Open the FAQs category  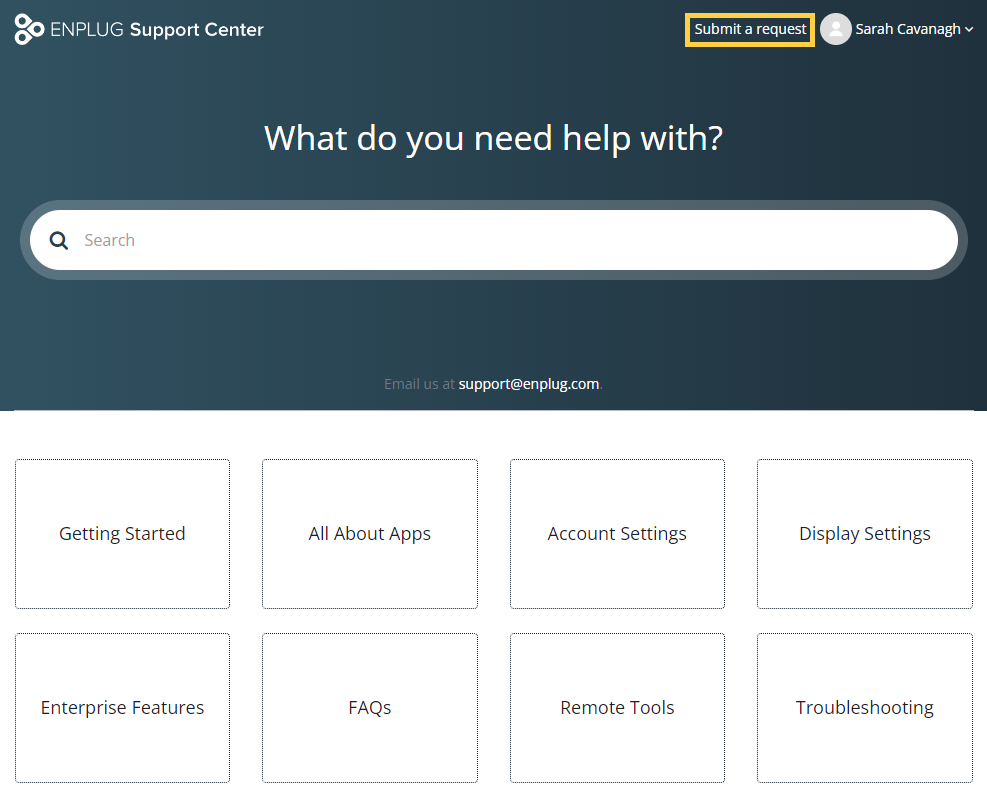point(369,708)
